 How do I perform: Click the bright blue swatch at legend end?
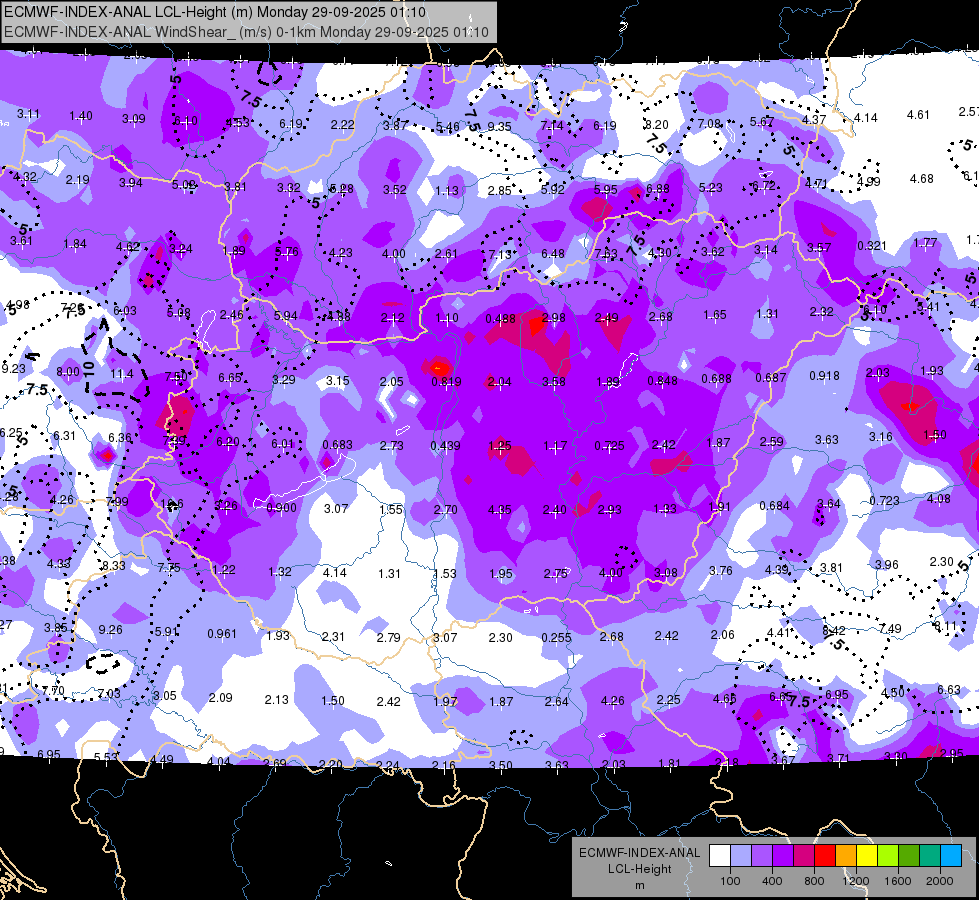[951, 856]
